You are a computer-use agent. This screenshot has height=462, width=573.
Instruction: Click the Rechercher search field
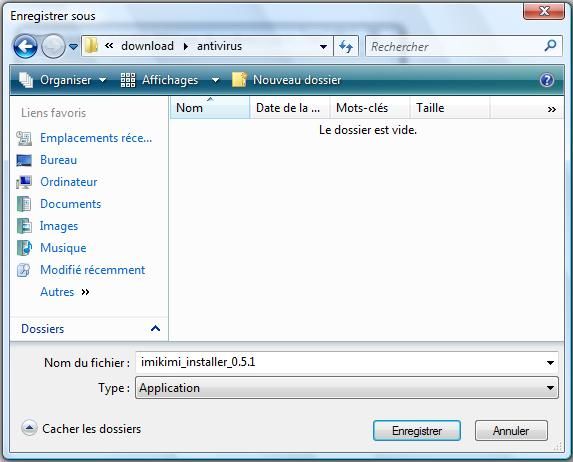(455, 46)
